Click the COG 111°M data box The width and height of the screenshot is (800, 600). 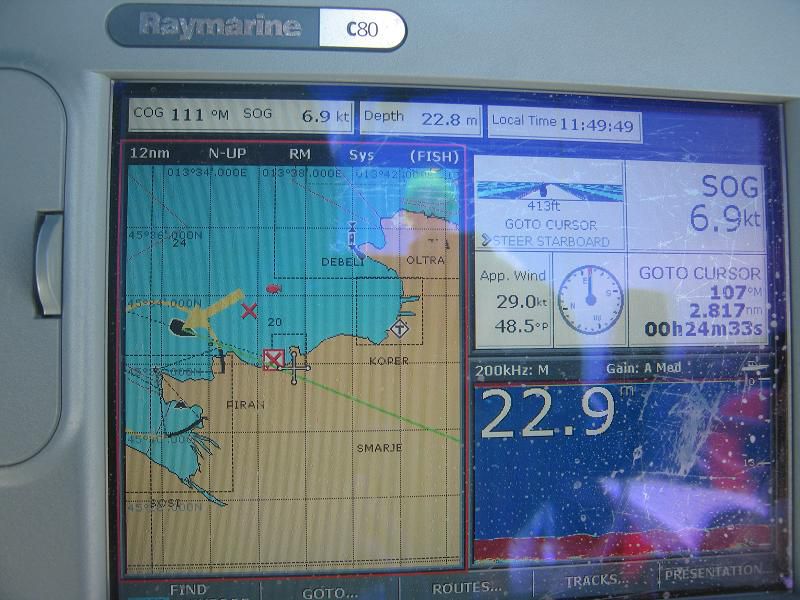click(181, 114)
